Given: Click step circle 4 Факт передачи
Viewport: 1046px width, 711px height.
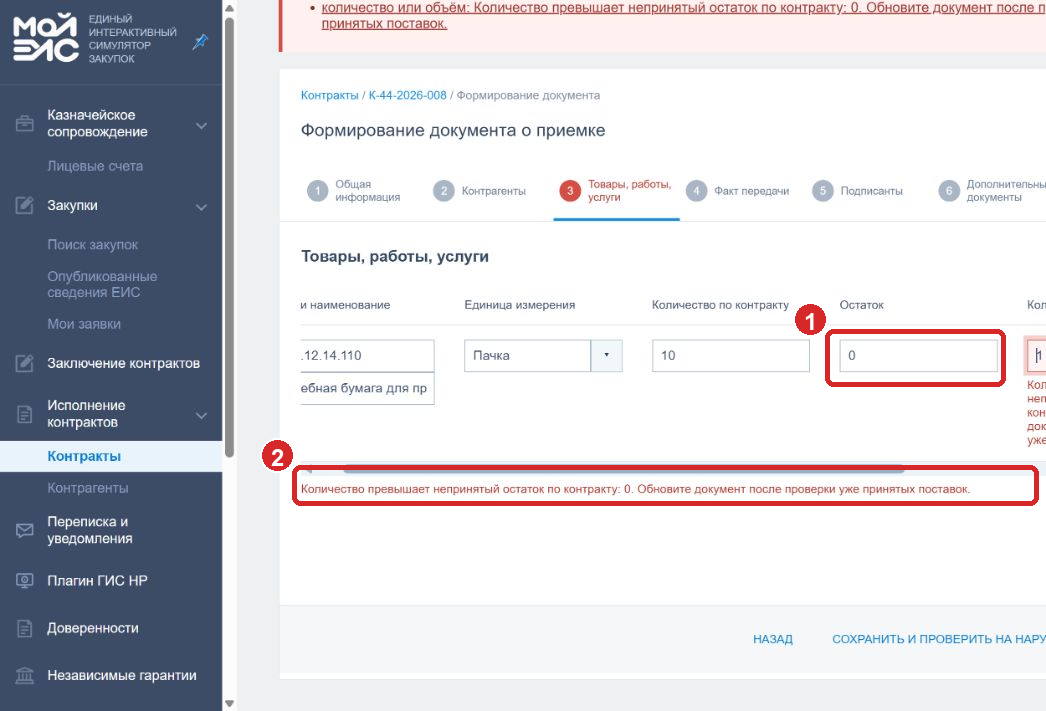Looking at the screenshot, I should (696, 191).
